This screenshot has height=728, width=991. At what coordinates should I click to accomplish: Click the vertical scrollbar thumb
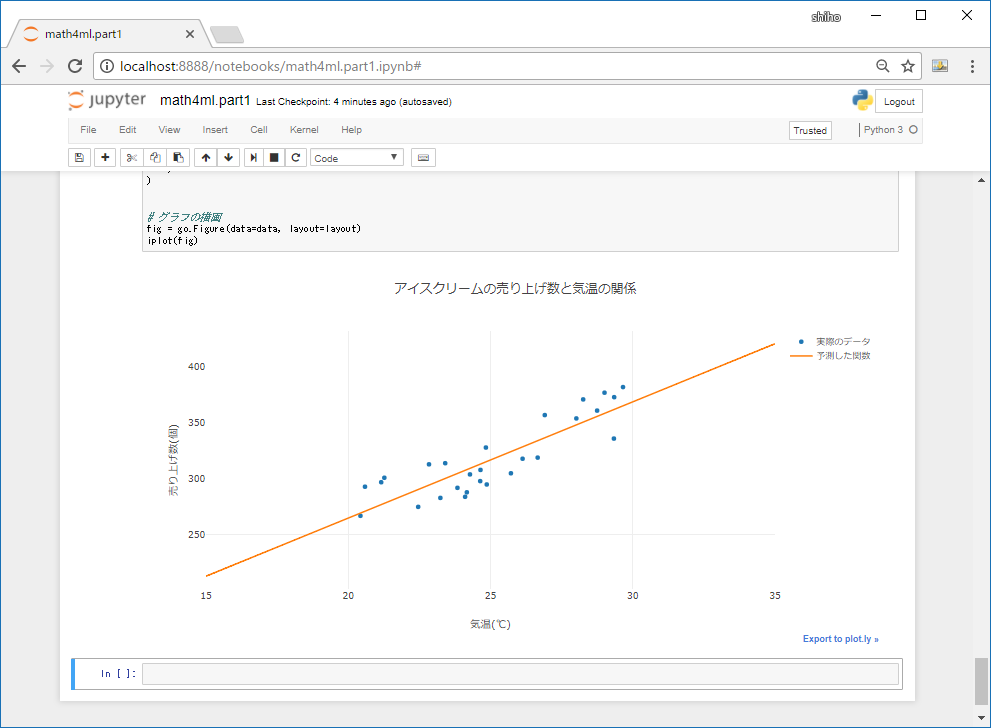coord(981,681)
